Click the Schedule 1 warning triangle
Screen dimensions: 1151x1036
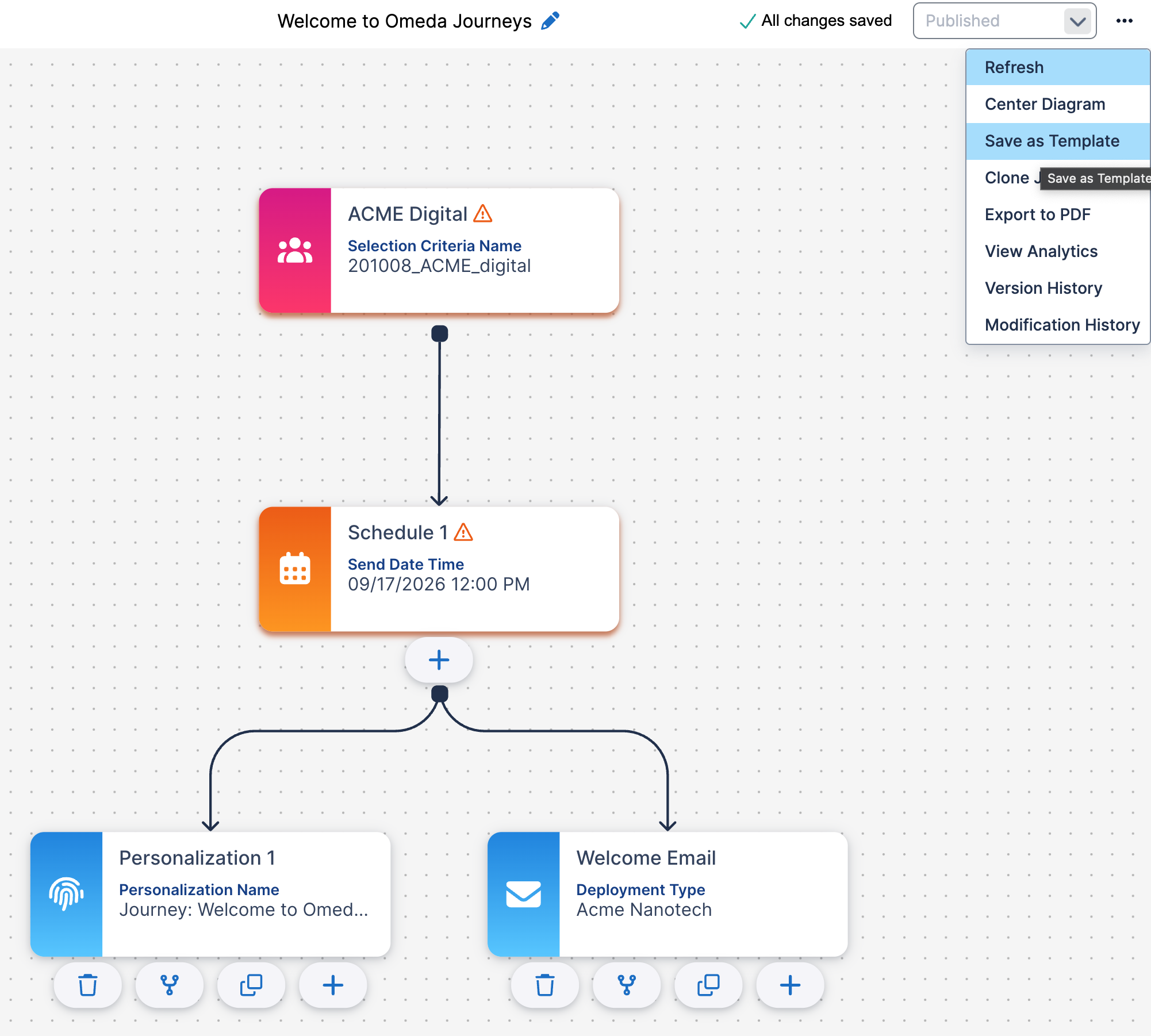(463, 532)
